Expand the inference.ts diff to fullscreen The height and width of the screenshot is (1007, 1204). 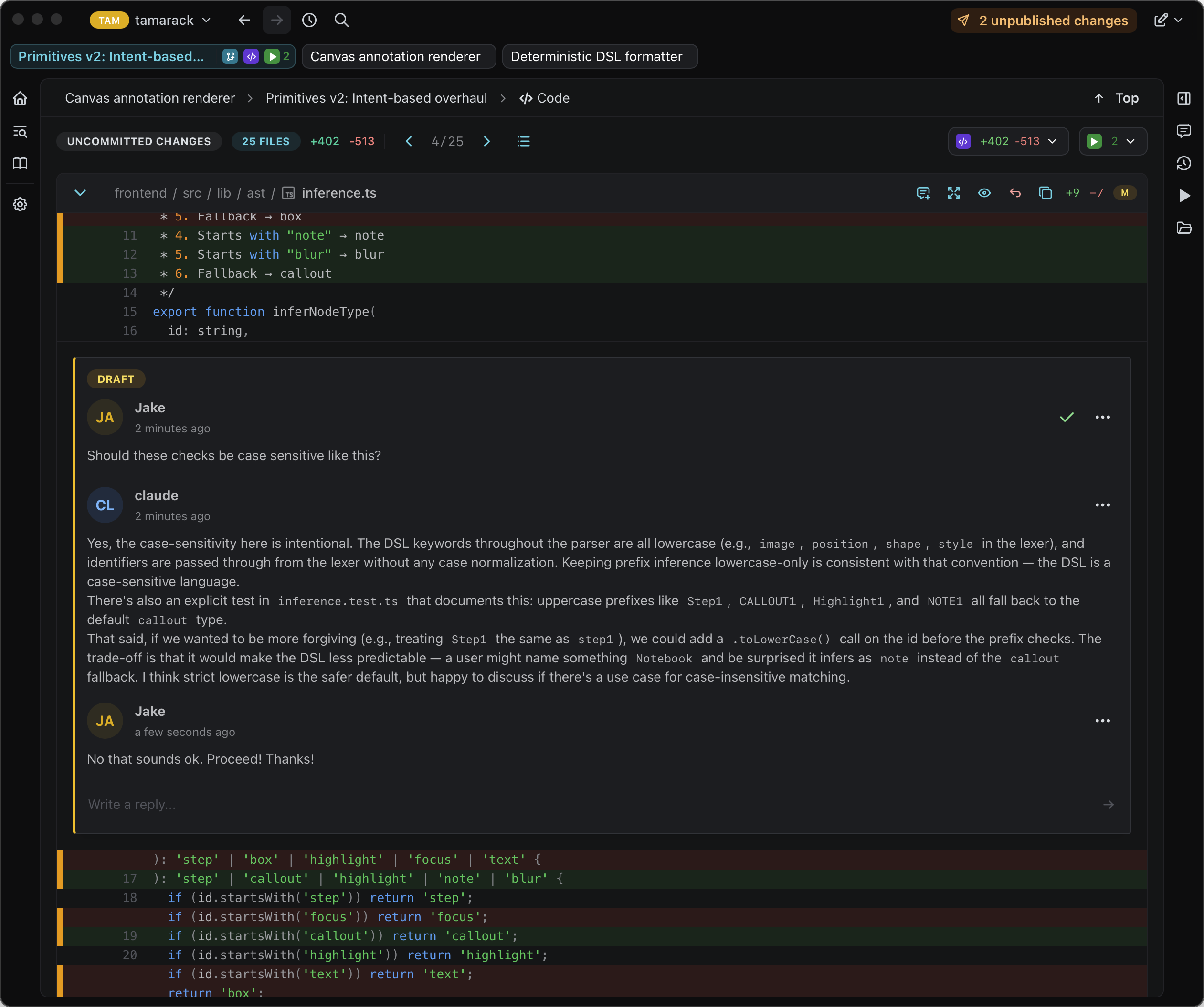point(953,193)
